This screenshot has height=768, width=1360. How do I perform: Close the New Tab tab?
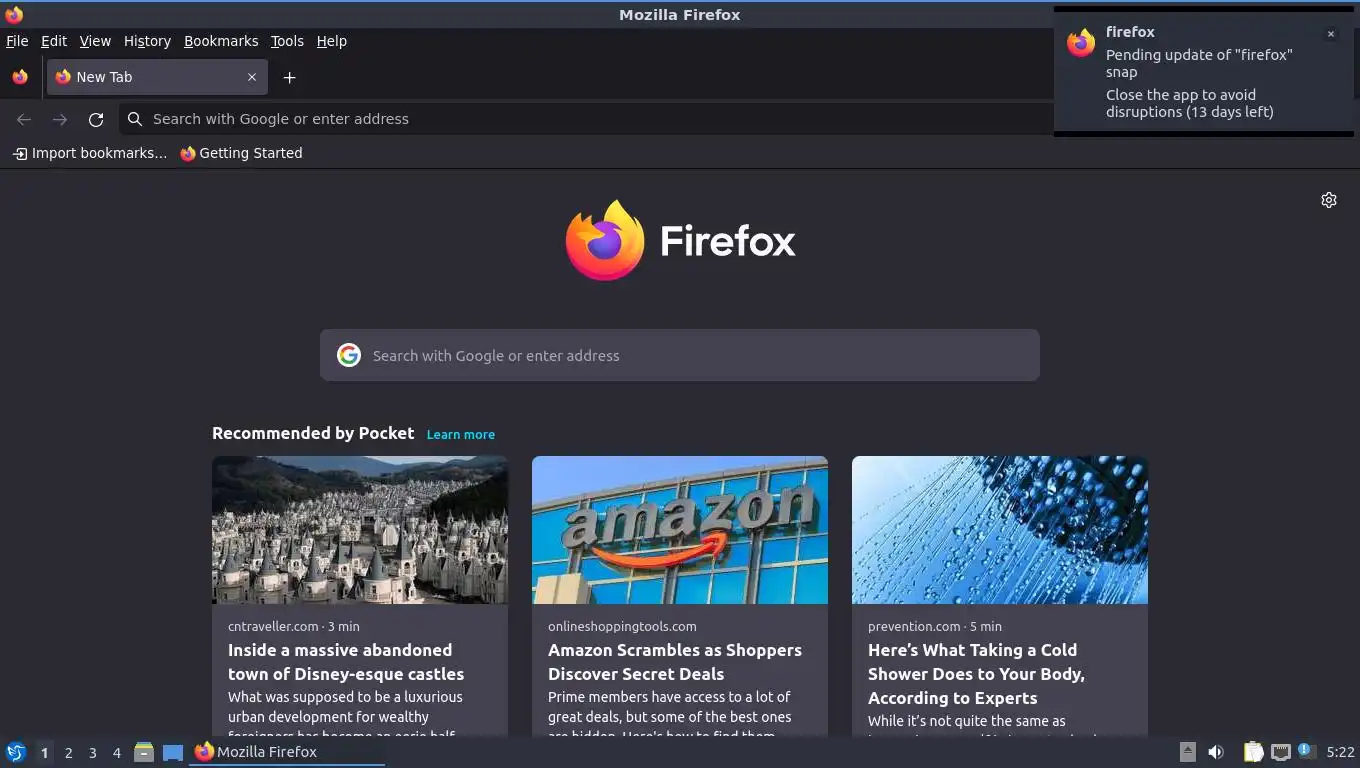coord(252,77)
